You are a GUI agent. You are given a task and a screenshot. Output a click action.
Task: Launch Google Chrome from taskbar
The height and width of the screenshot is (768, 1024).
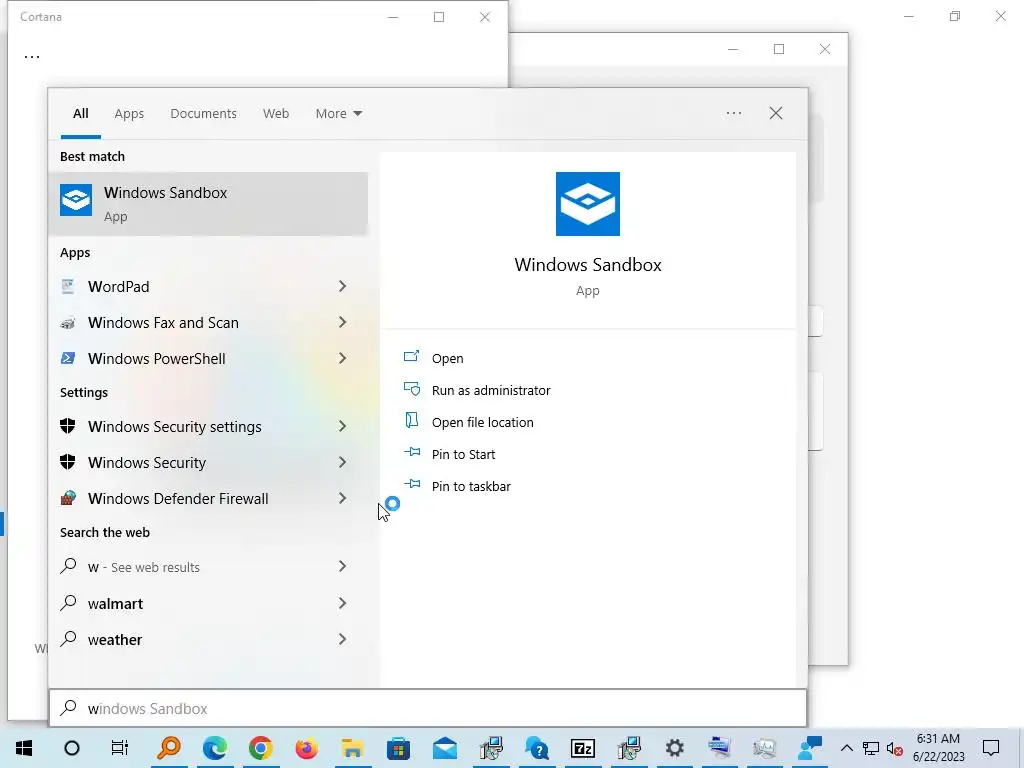261,748
